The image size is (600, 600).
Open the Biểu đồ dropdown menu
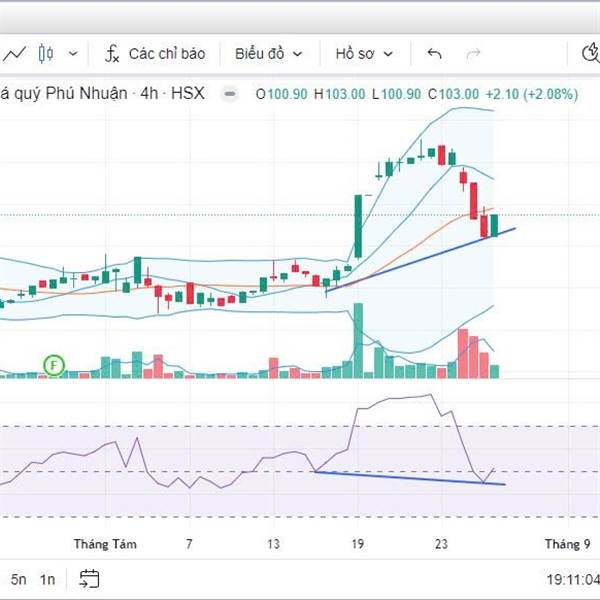(268, 54)
